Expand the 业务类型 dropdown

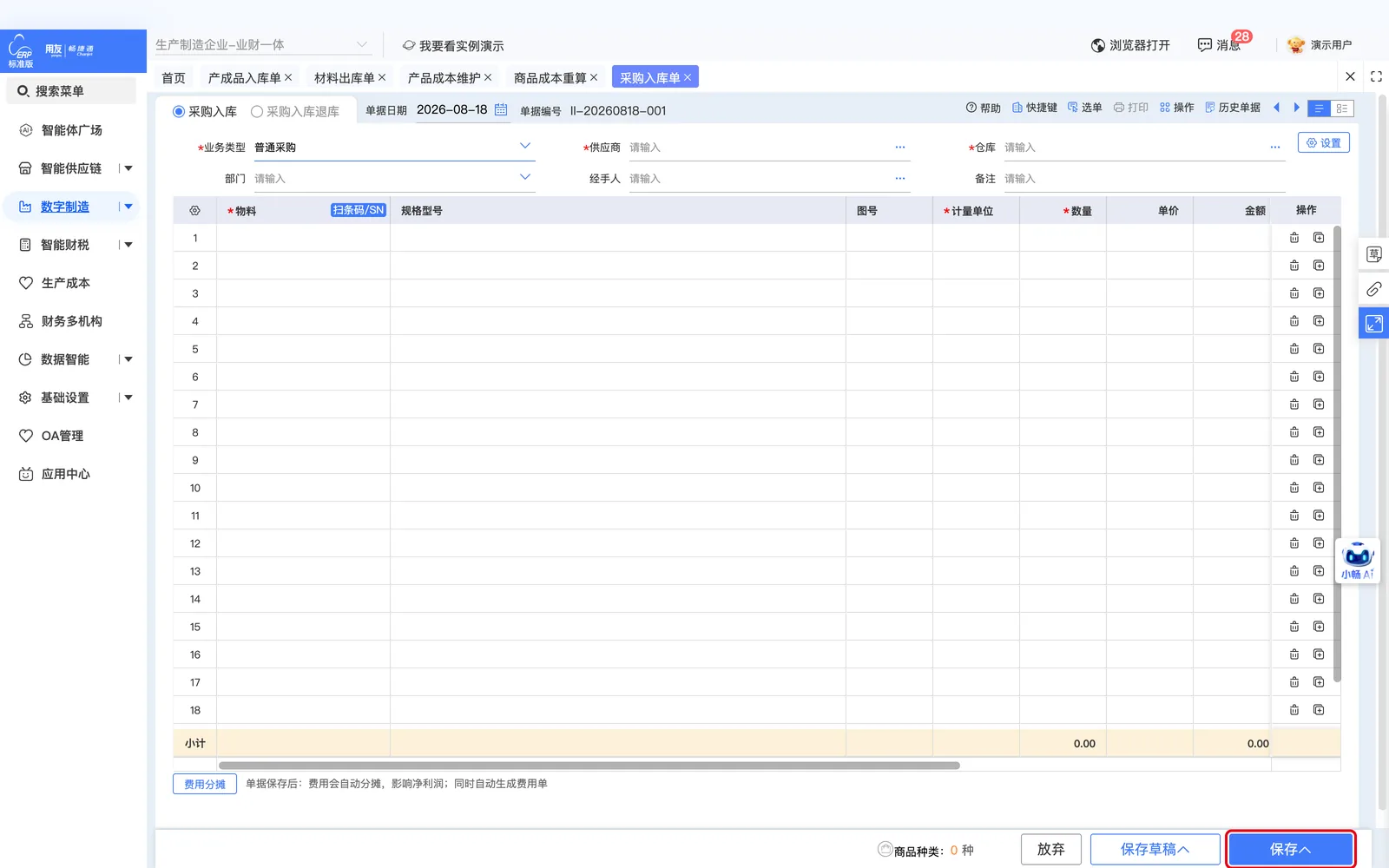(x=525, y=146)
